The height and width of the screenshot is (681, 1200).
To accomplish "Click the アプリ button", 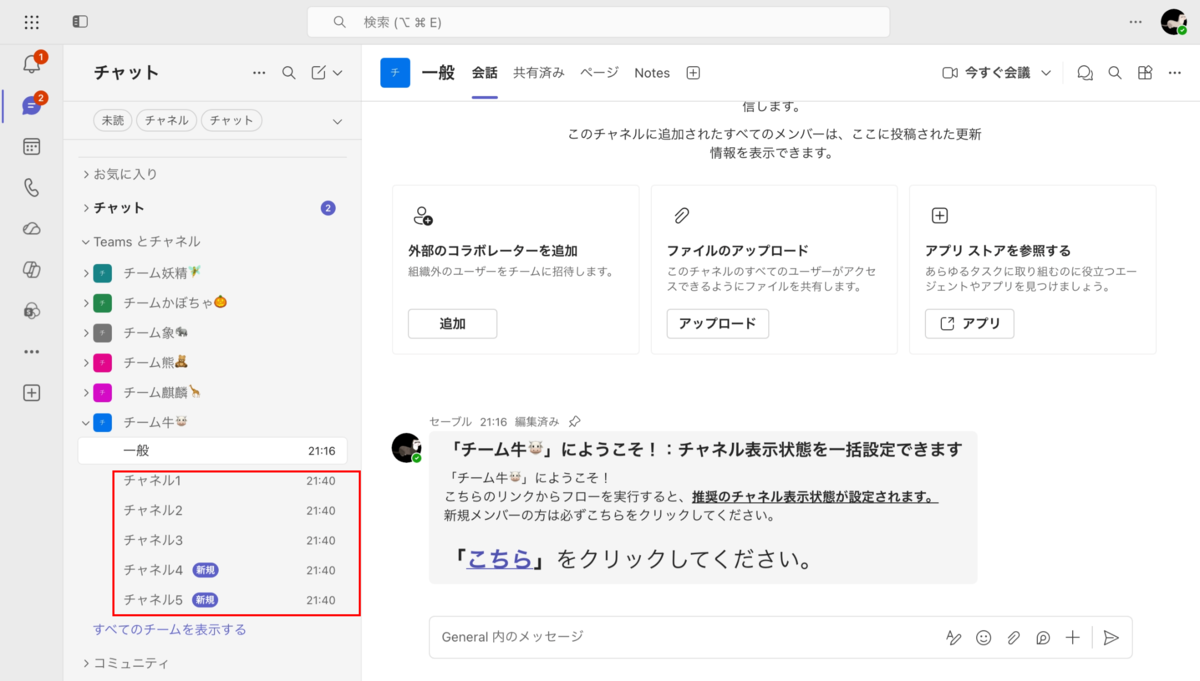I will pos(970,324).
